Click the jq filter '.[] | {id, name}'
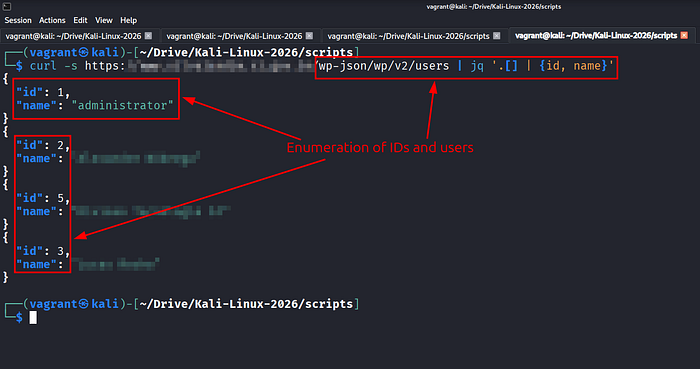Screen dimensions: 700x369 [553, 66]
